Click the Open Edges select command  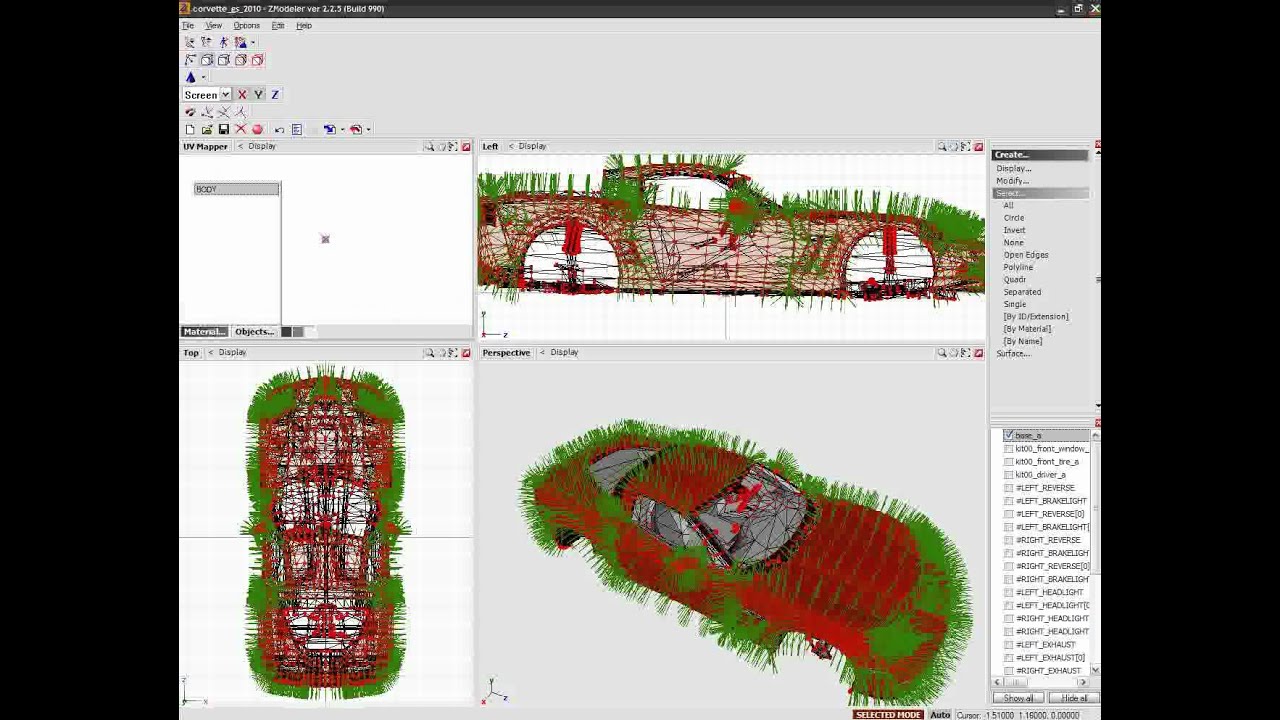[x=1026, y=255]
